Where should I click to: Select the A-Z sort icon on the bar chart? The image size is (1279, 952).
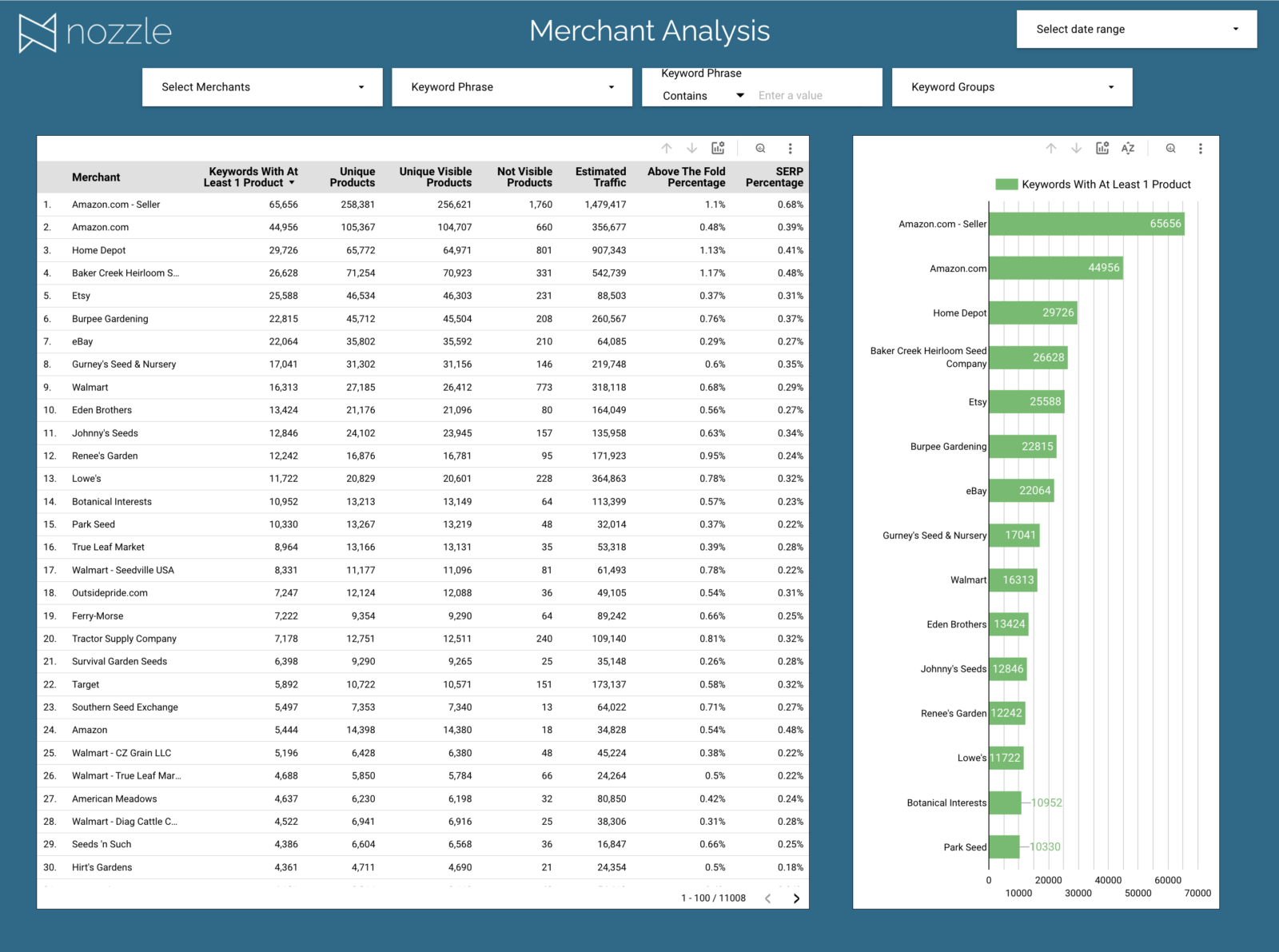click(x=1128, y=148)
